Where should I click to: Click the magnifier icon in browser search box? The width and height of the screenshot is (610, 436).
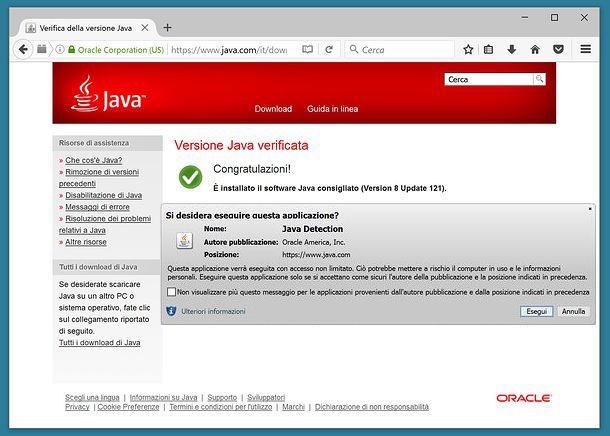(x=354, y=49)
